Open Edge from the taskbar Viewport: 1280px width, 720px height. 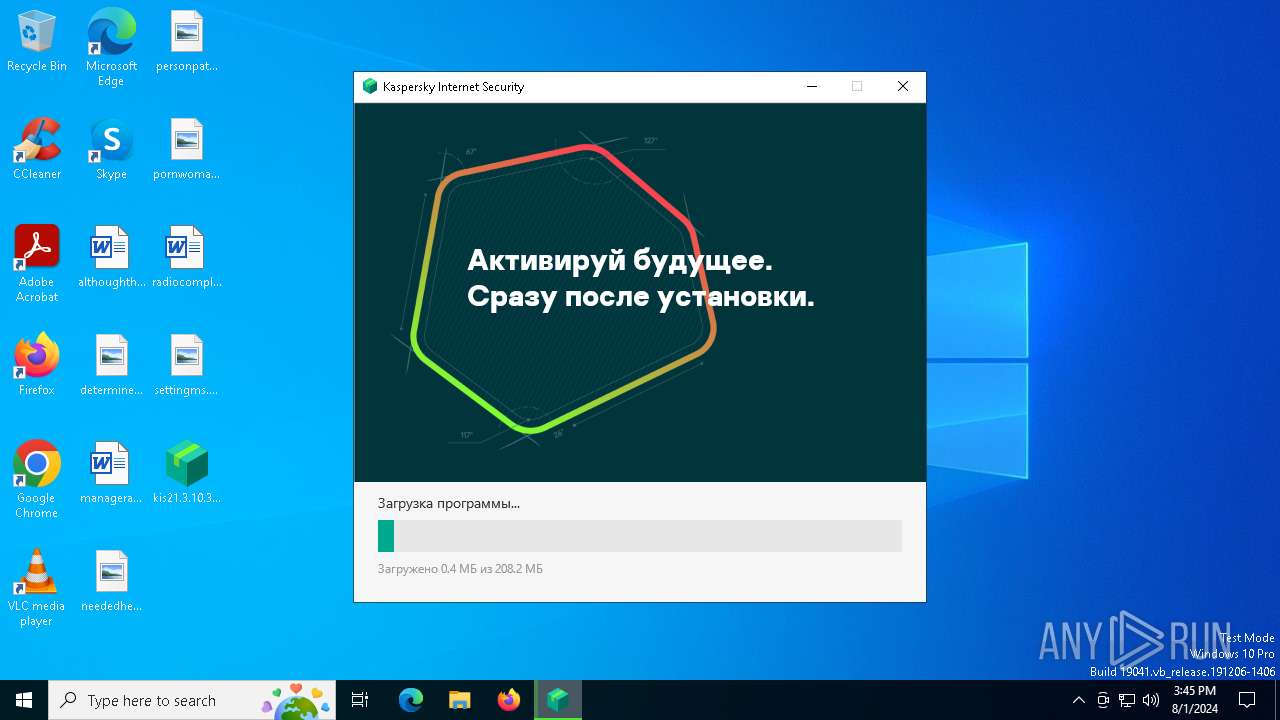pos(411,700)
